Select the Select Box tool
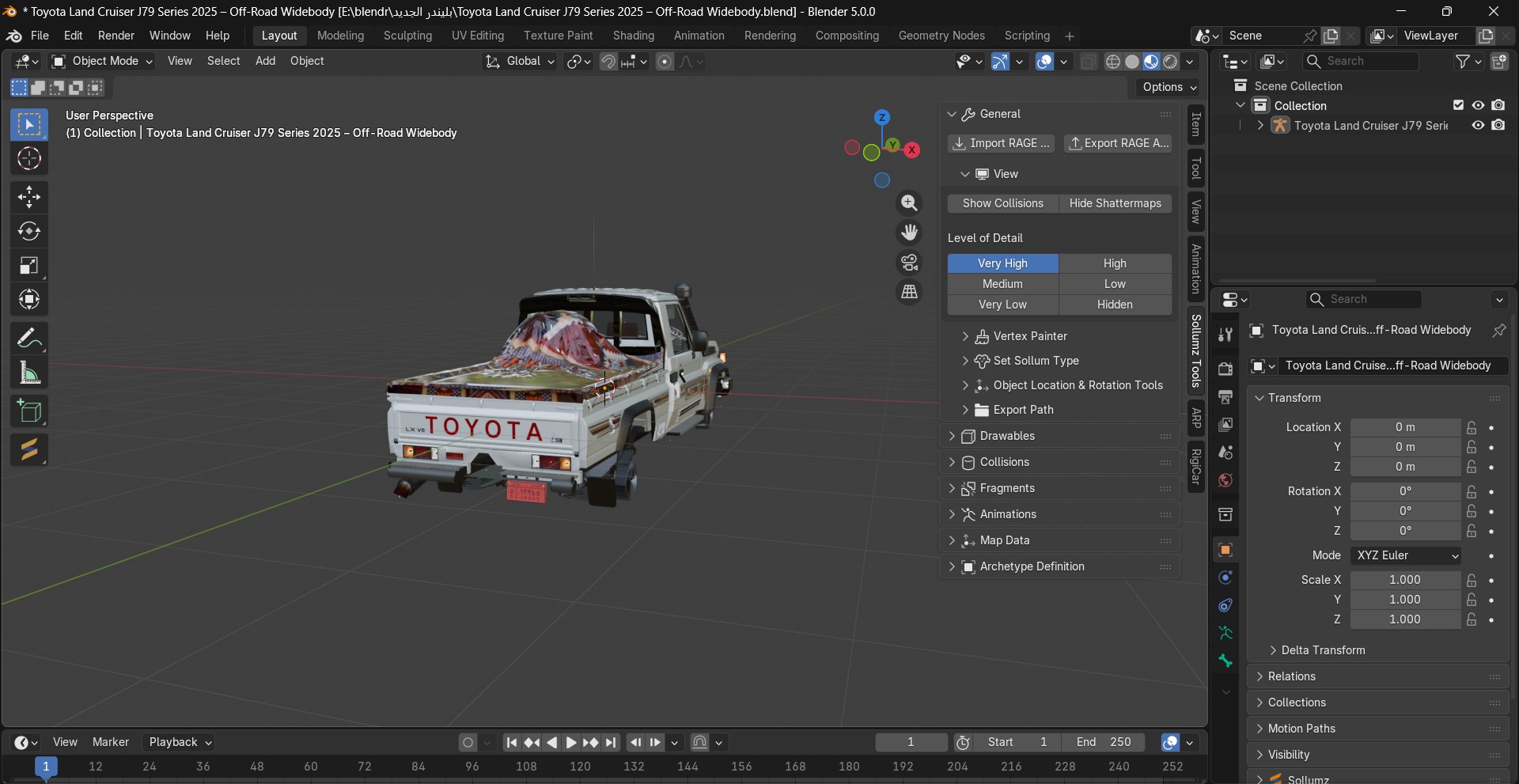The height and width of the screenshot is (784, 1519). 29,124
